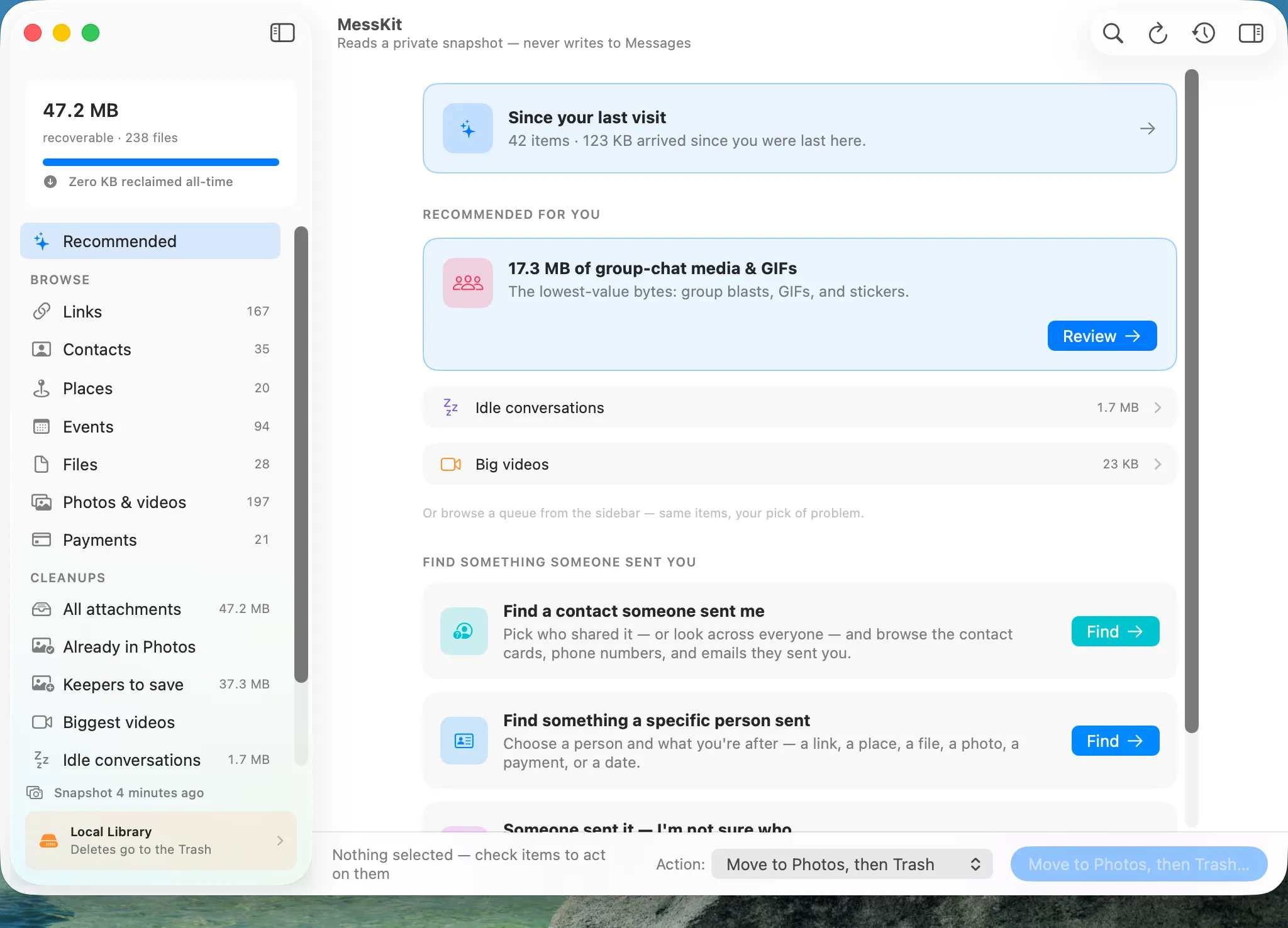The height and width of the screenshot is (928, 1288).
Task: Click the group-chat people icon
Action: (x=468, y=283)
